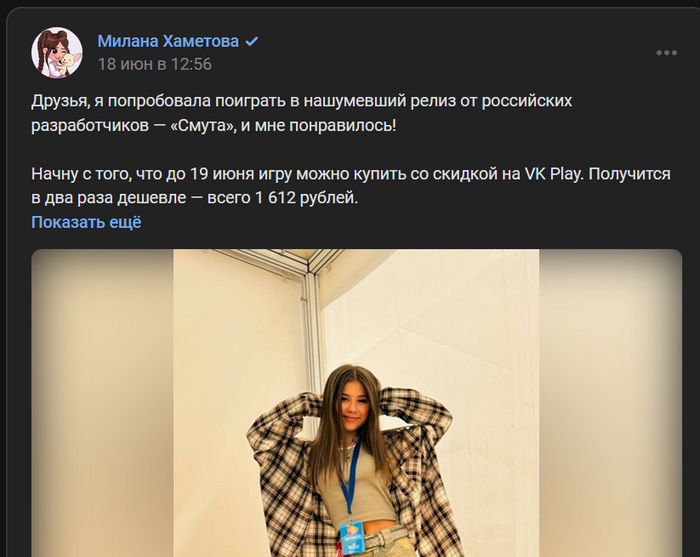This screenshot has height=557, width=700.
Task: Click the blurred right margin of the photo
Action: [x=610, y=403]
